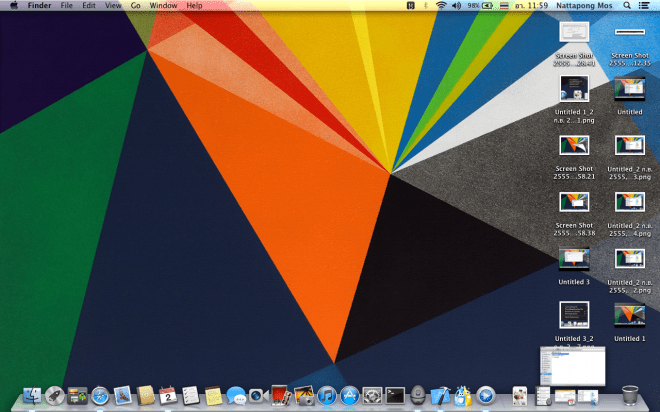Open the Trash in the dock
The width and height of the screenshot is (660, 412).
pyautogui.click(x=629, y=396)
